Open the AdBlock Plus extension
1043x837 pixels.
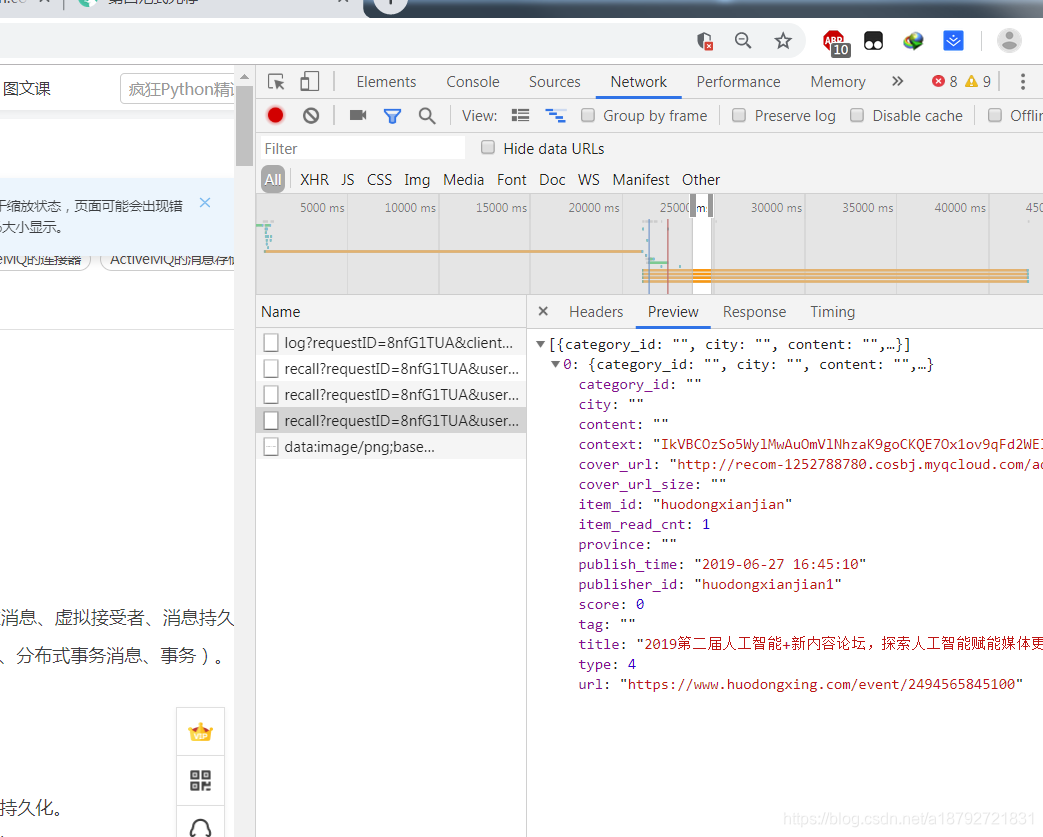click(835, 42)
